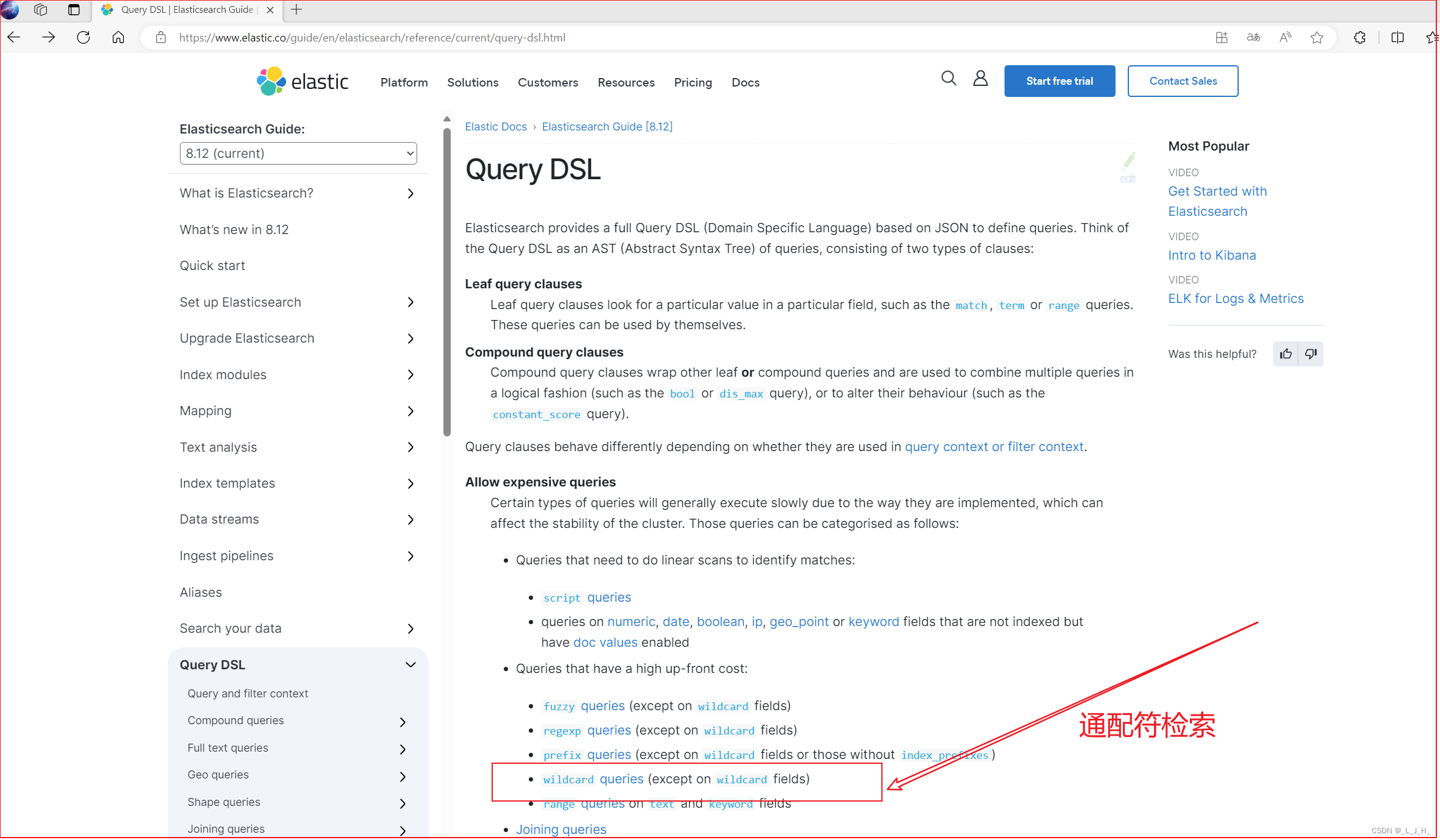Expand the Compound queries subsection
This screenshot has width=1440, height=840.
tap(403, 722)
